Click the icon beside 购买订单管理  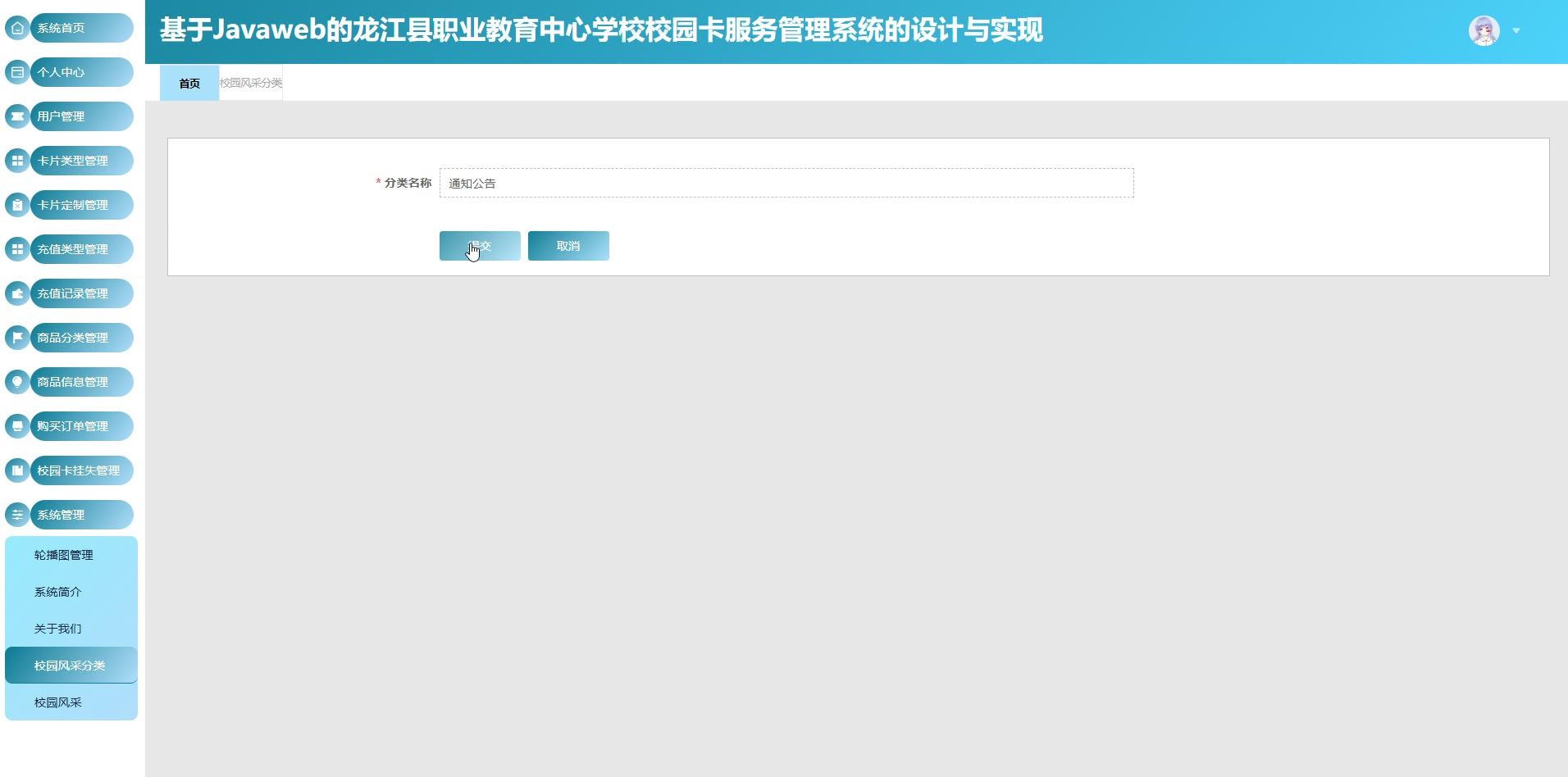[x=17, y=426]
